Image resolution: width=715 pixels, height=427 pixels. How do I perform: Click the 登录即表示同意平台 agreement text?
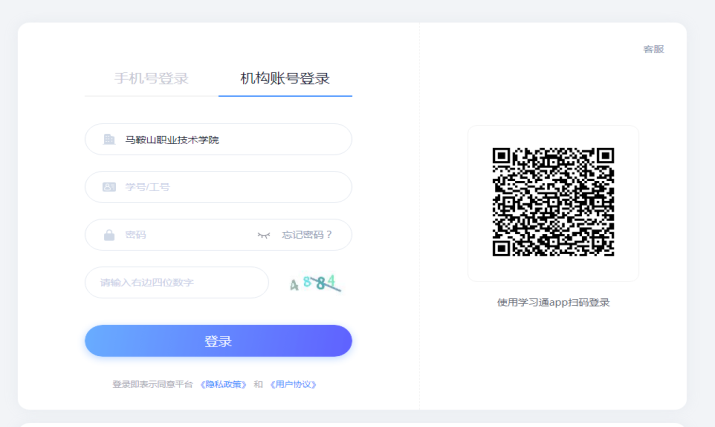pyautogui.click(x=152, y=384)
